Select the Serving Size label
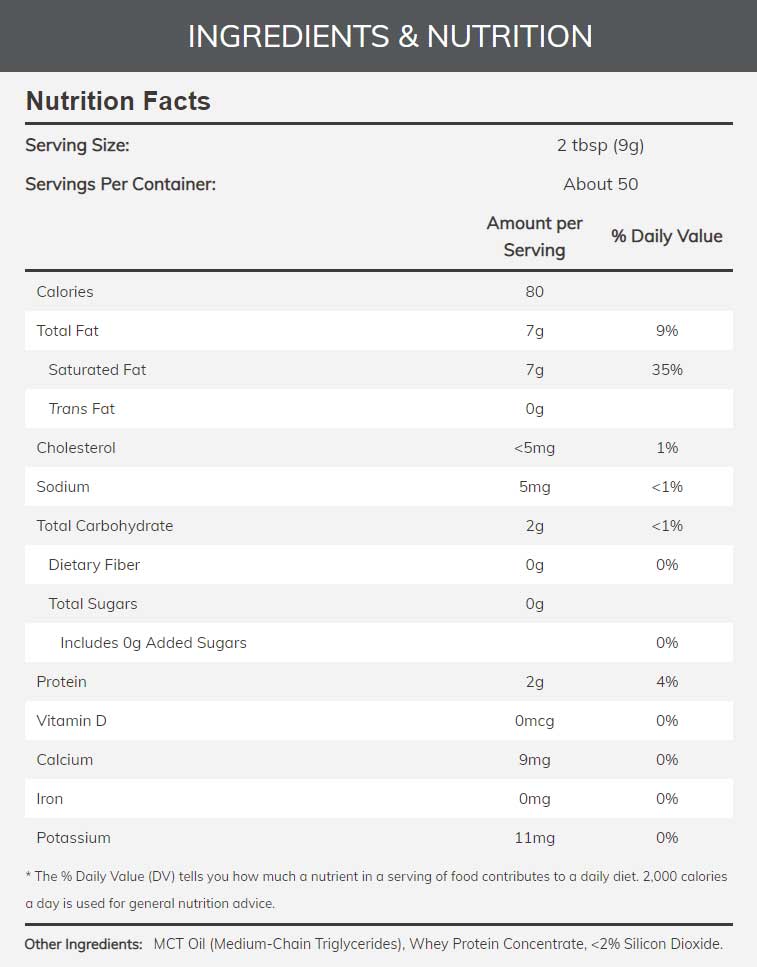This screenshot has height=967, width=757. (77, 145)
